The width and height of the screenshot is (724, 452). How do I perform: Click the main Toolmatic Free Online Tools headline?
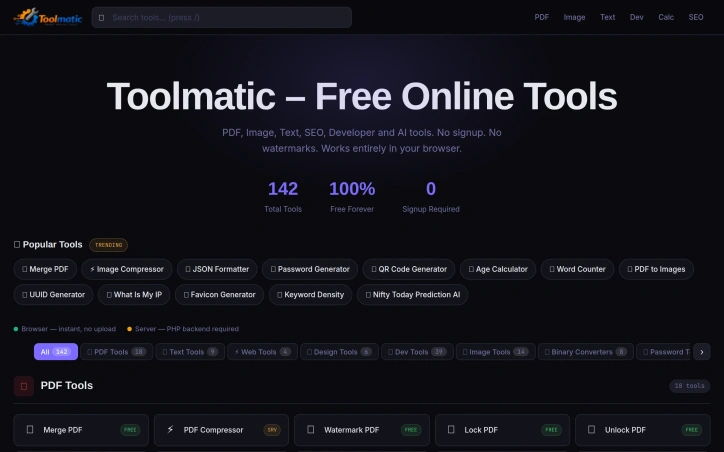point(362,96)
